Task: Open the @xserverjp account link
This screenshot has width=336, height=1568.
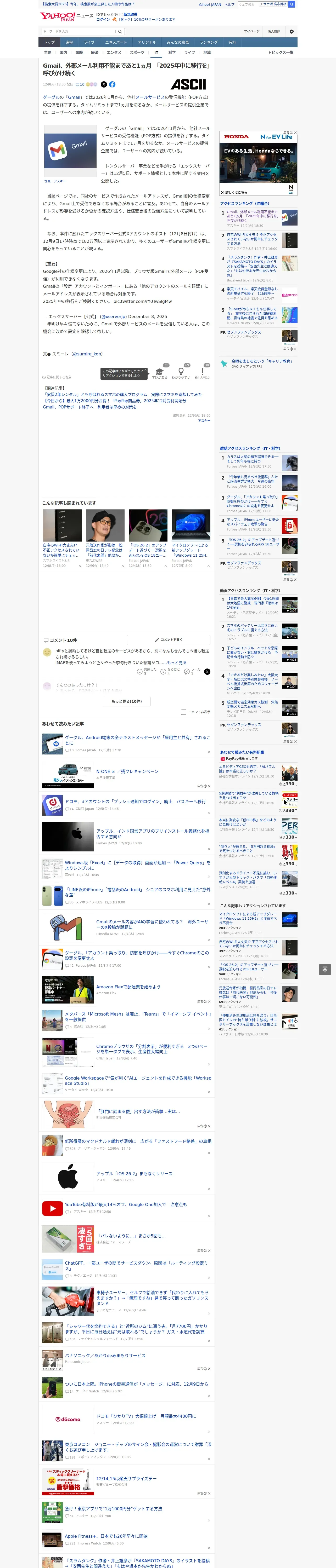Action: [x=113, y=316]
